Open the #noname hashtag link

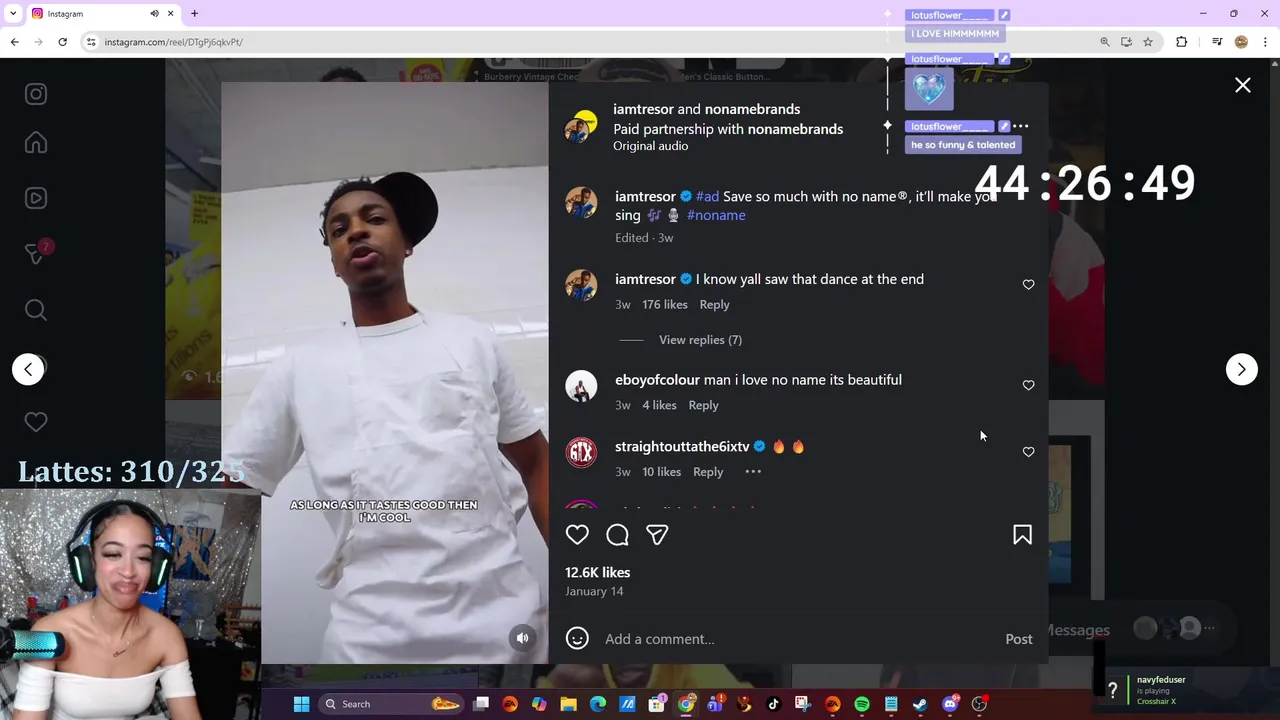pyautogui.click(x=716, y=215)
